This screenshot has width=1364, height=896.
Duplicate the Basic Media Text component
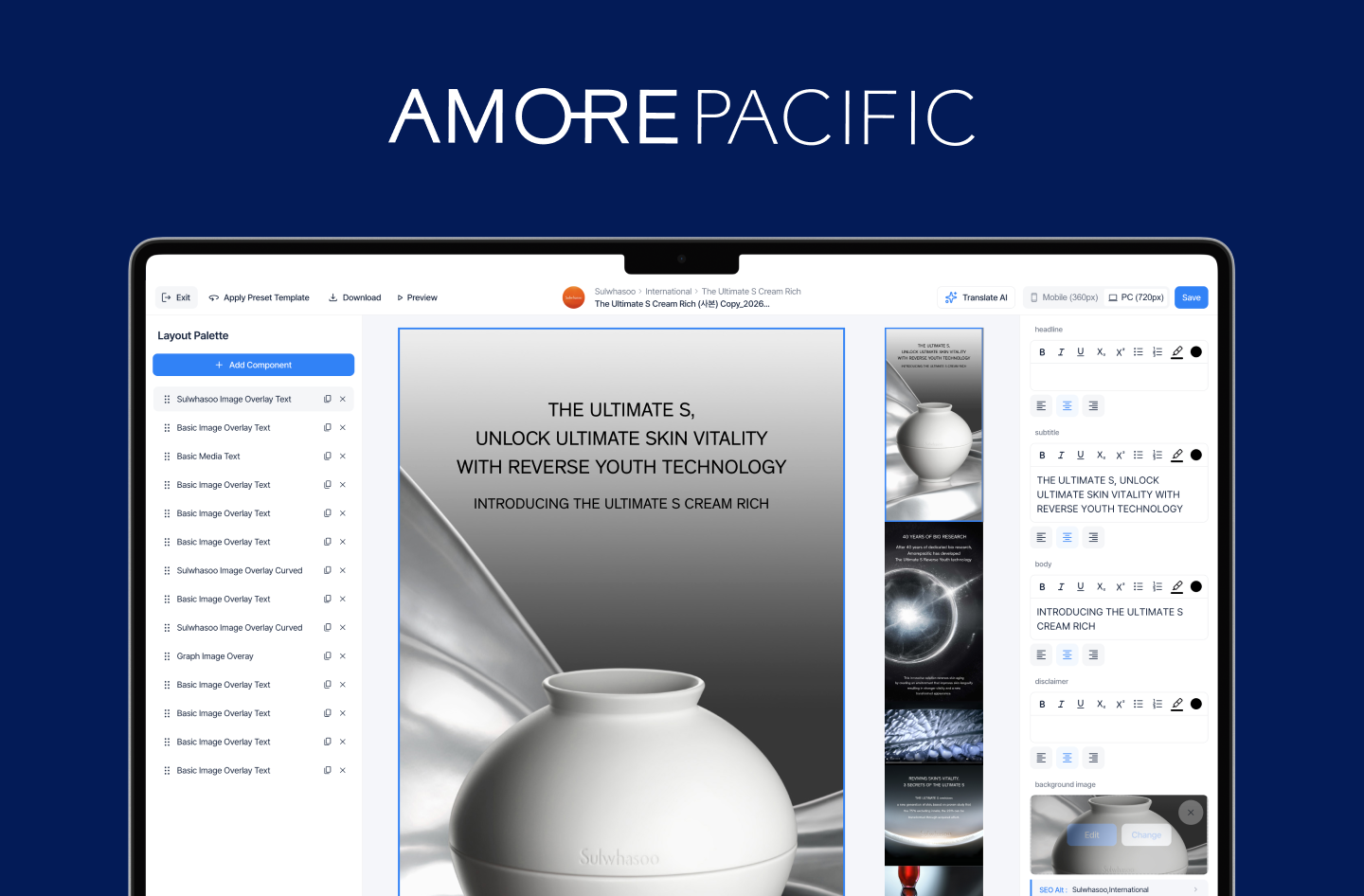coord(328,457)
